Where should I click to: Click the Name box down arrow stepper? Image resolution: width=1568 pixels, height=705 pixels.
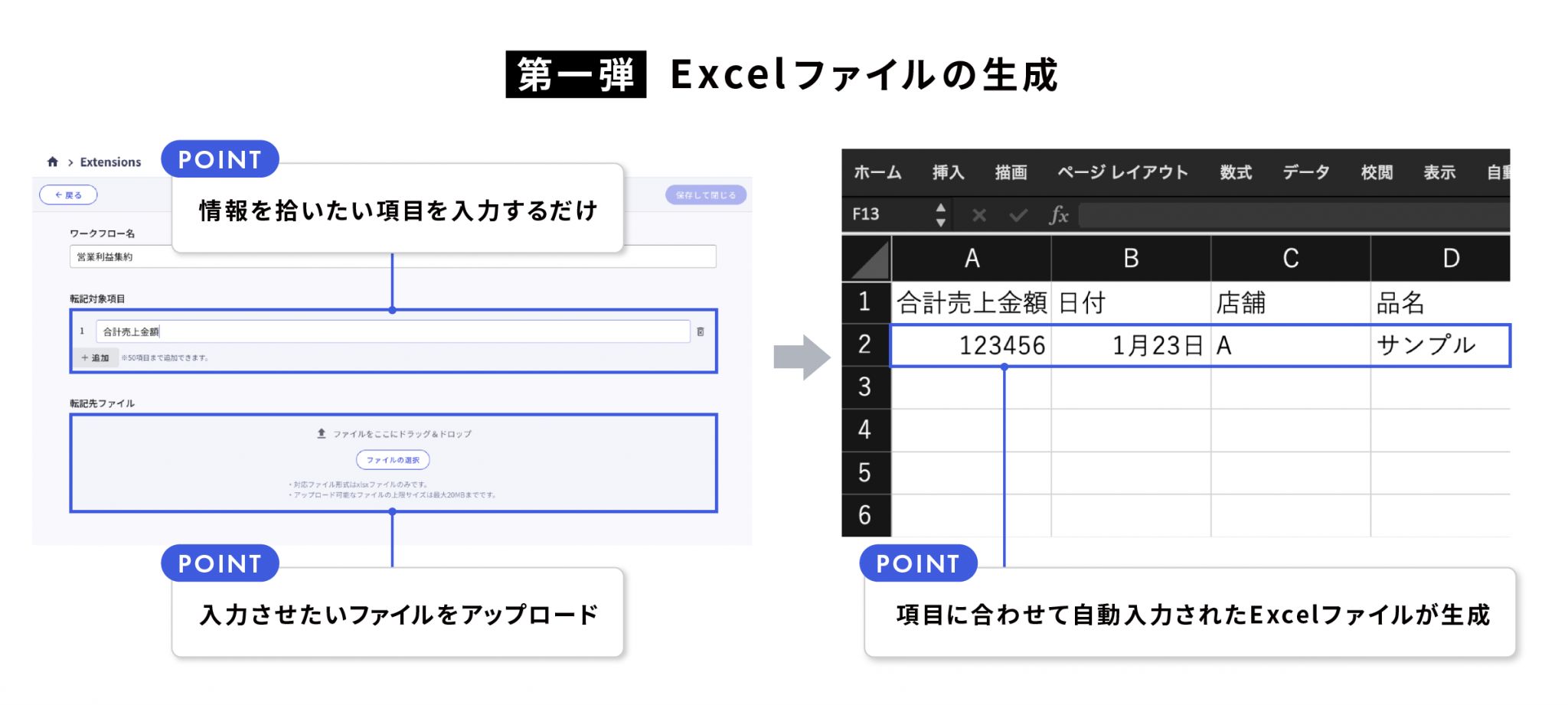(940, 222)
